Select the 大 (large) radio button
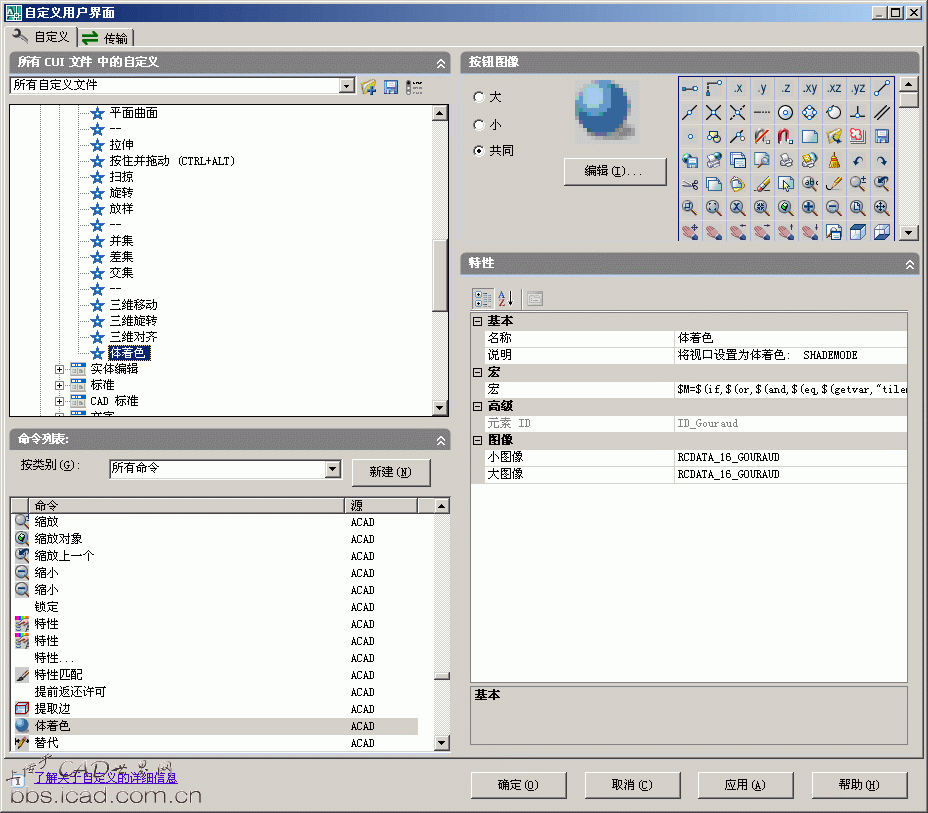The height and width of the screenshot is (813, 928). coord(480,97)
